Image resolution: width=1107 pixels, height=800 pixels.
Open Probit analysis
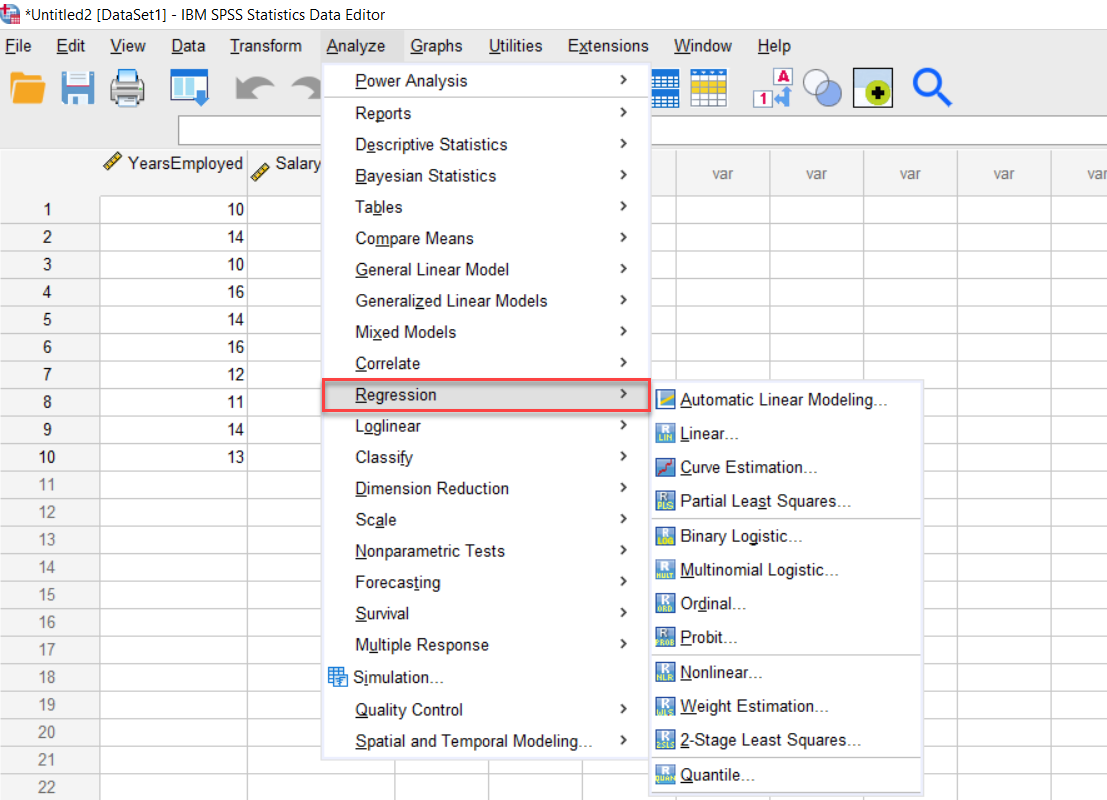[x=786, y=638]
